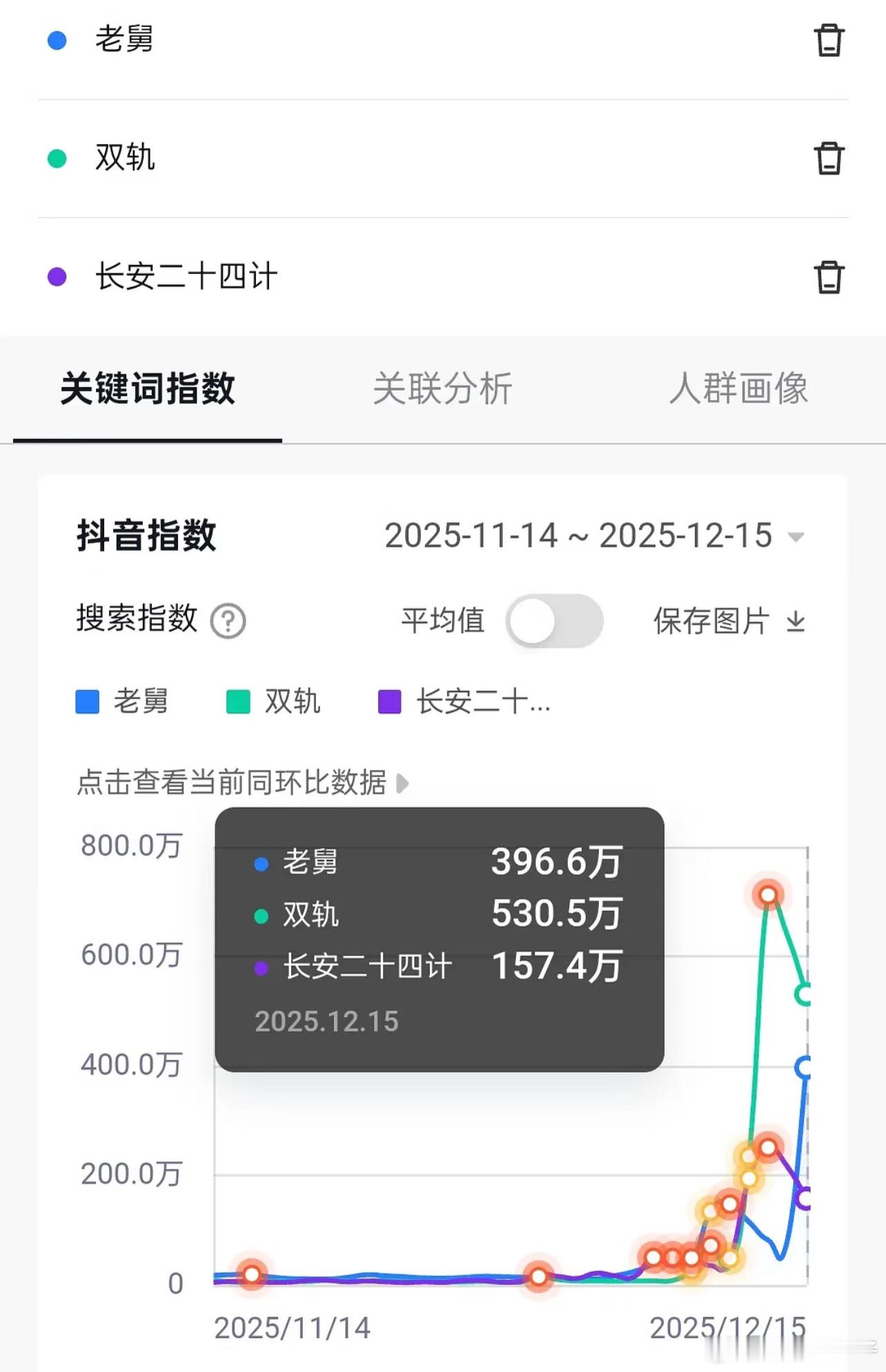Open the date range dropdown 2025-11-14 ~ 2025-12-15
Screen dimensions: 886x1372
pos(594,536)
